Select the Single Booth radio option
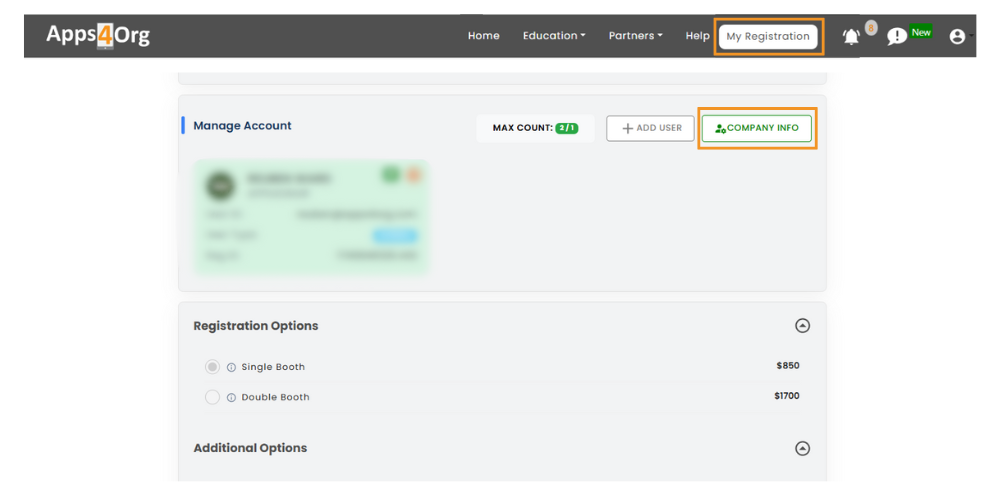1000x500 pixels. point(212,367)
